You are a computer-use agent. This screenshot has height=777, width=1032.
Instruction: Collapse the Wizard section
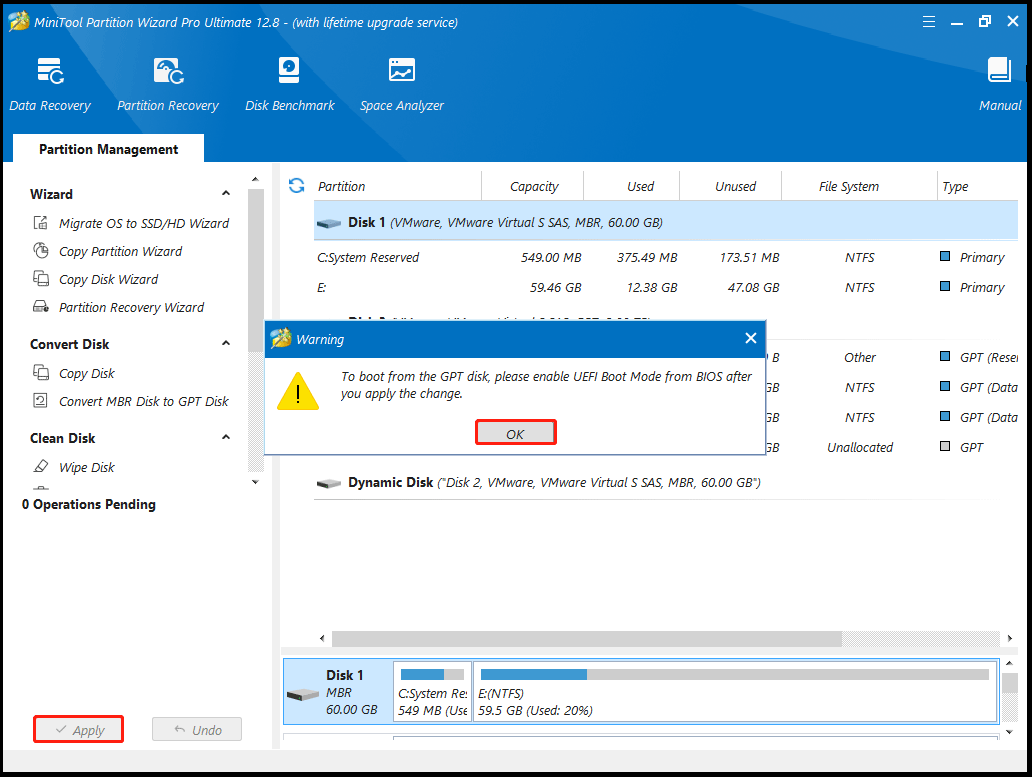pyautogui.click(x=226, y=193)
